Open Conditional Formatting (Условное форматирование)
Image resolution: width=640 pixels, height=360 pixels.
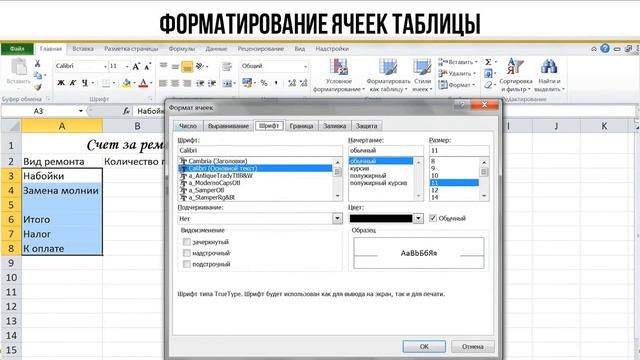click(339, 75)
